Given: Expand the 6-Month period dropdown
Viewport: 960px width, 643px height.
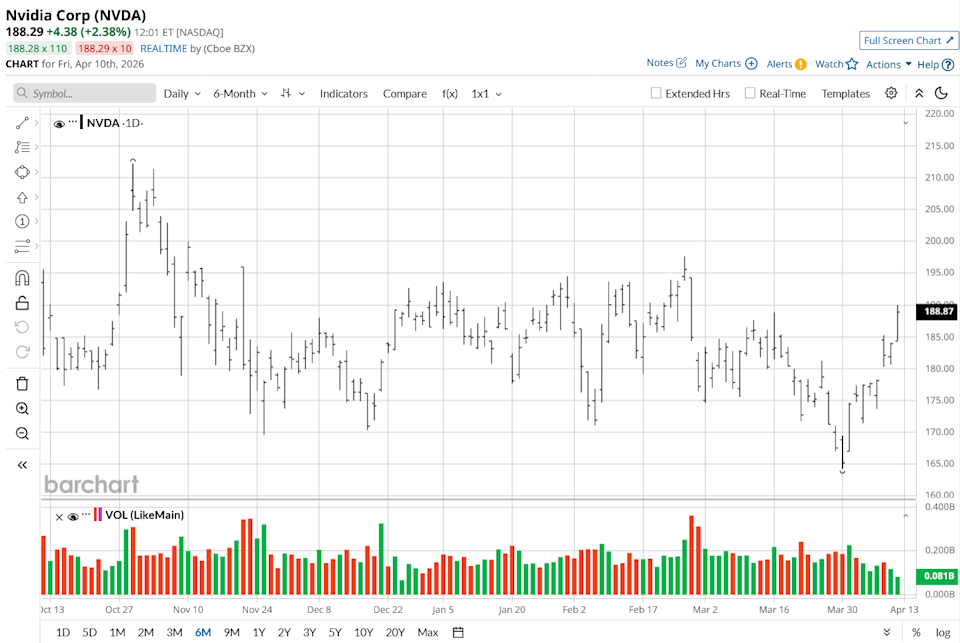Looking at the screenshot, I should tap(240, 93).
